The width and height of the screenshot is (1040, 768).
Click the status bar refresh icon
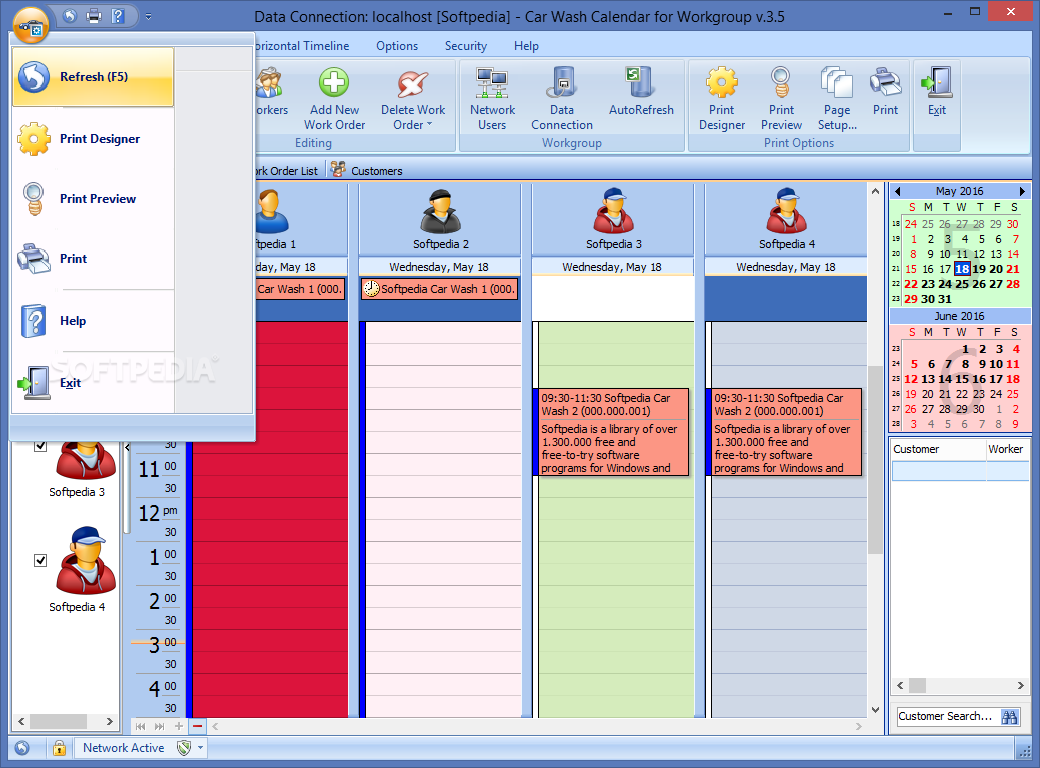click(x=22, y=748)
